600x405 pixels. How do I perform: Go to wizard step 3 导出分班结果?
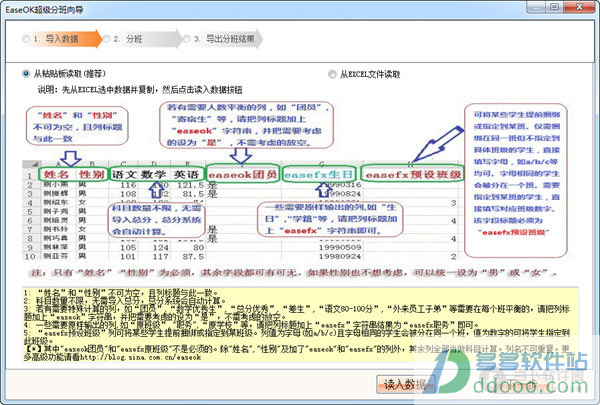[x=223, y=39]
